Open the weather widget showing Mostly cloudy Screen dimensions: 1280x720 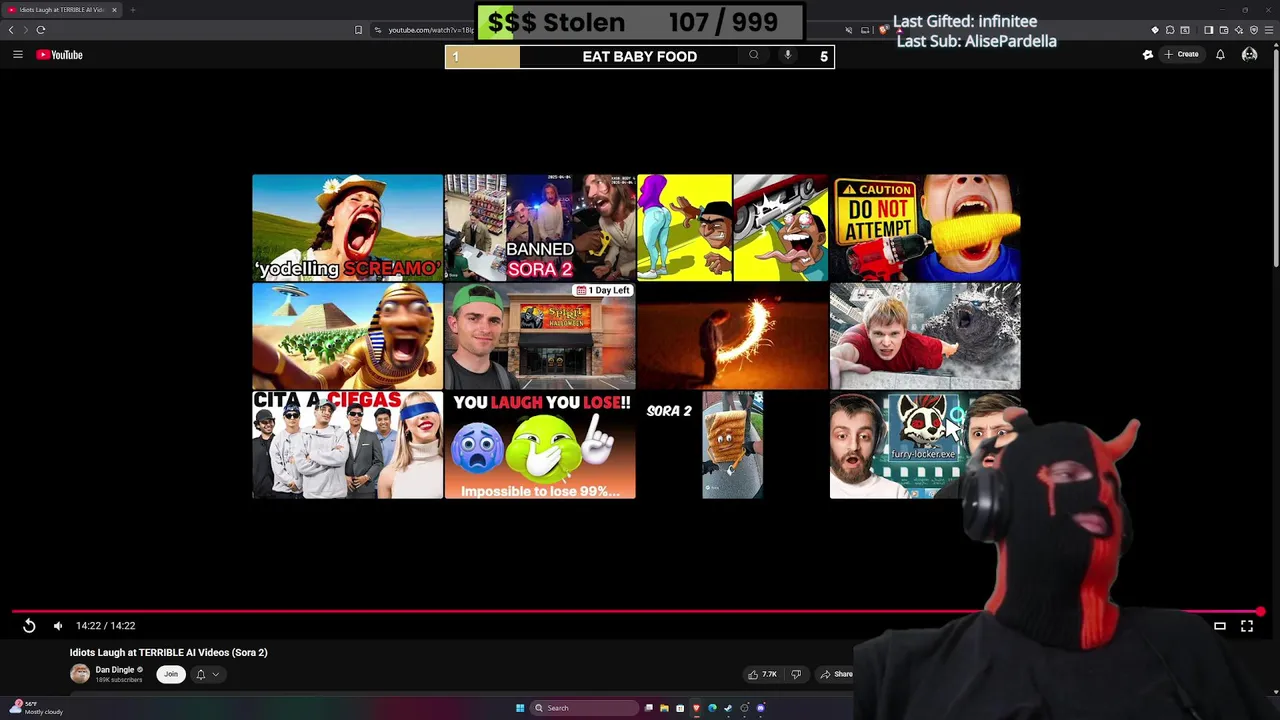pos(36,708)
